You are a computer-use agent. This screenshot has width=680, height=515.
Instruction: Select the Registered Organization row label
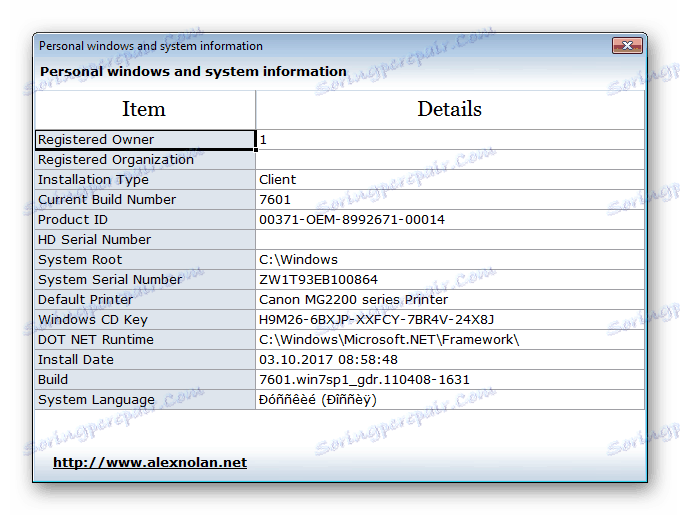[145, 160]
